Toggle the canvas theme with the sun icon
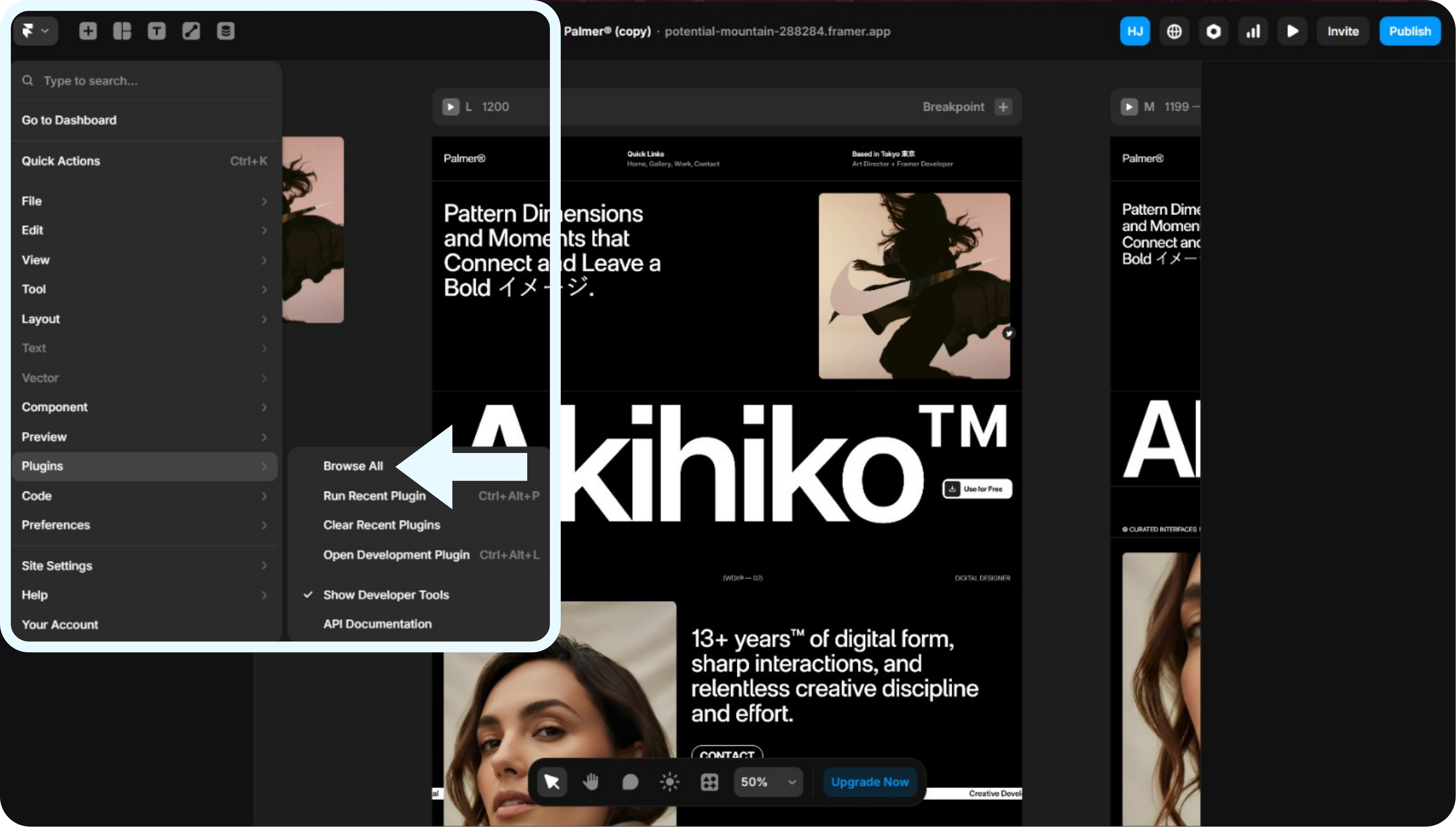This screenshot has height=827, width=1456. (670, 782)
